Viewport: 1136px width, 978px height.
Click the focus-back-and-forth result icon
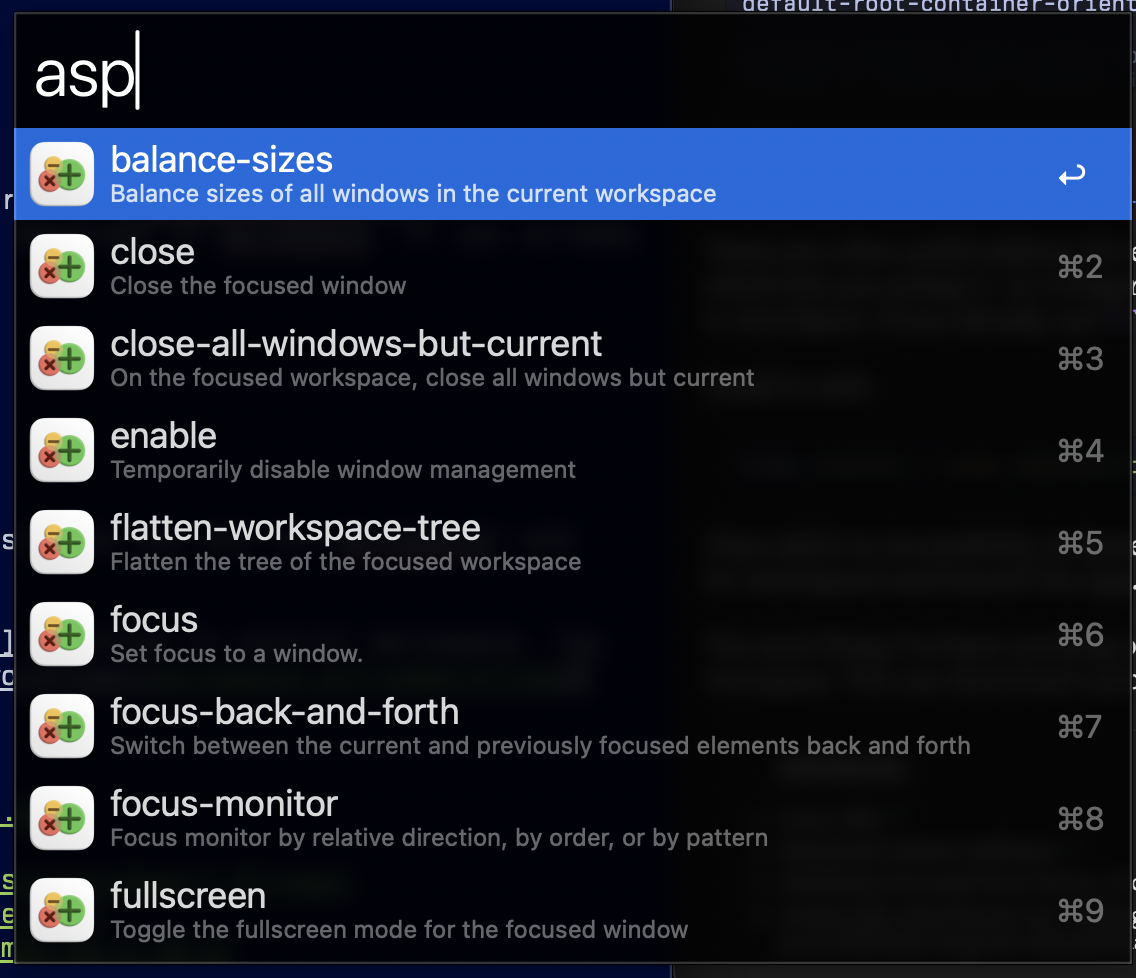[x=62, y=726]
